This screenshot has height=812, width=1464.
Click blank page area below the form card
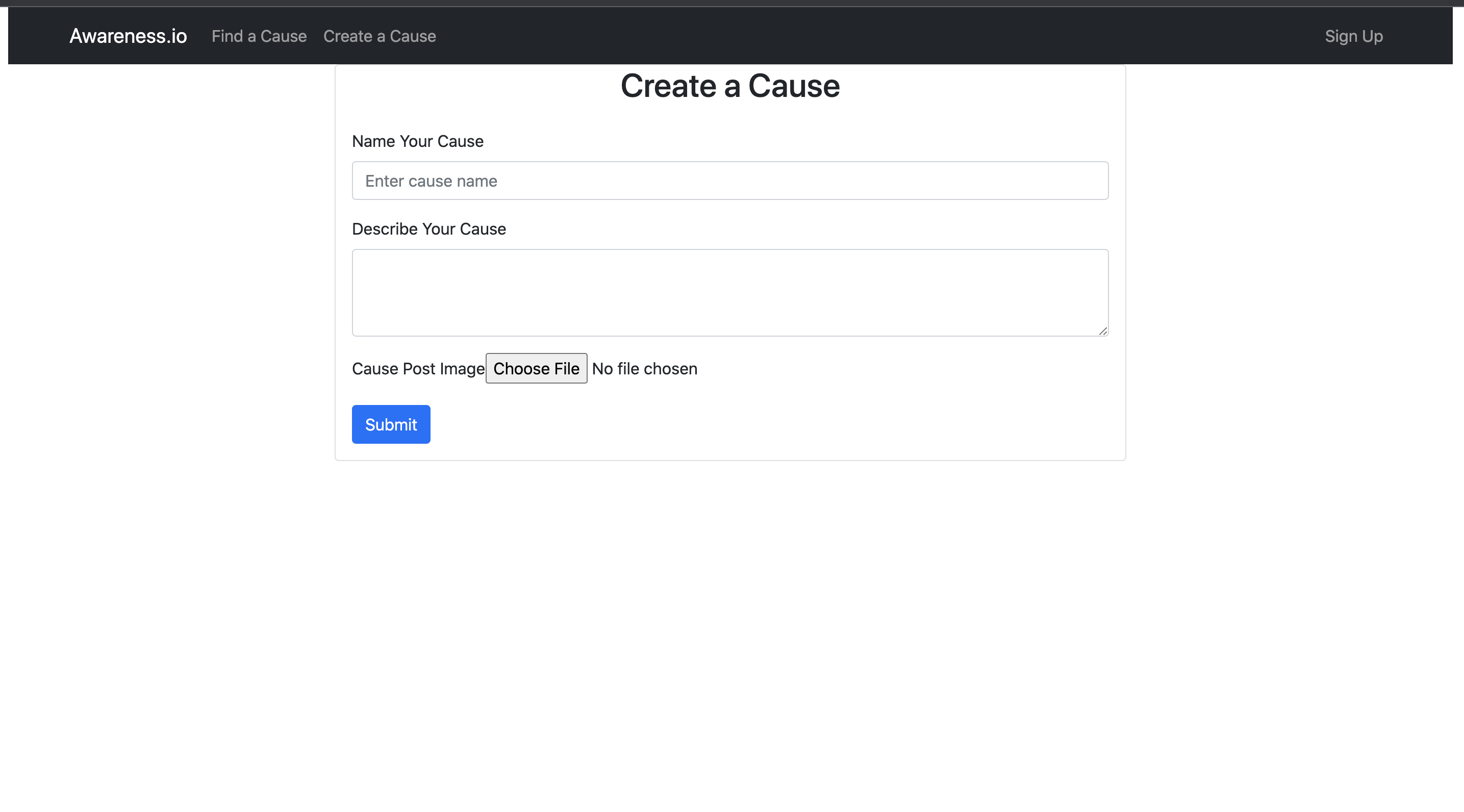730,625
